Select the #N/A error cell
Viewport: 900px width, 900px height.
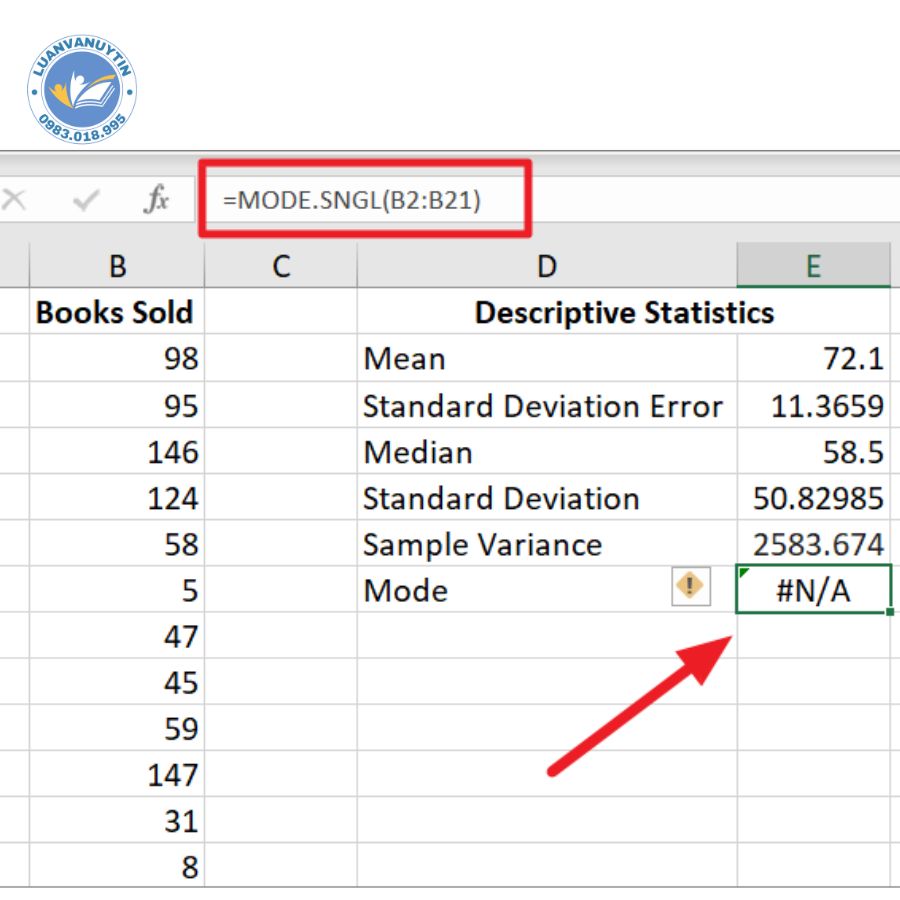[x=813, y=591]
